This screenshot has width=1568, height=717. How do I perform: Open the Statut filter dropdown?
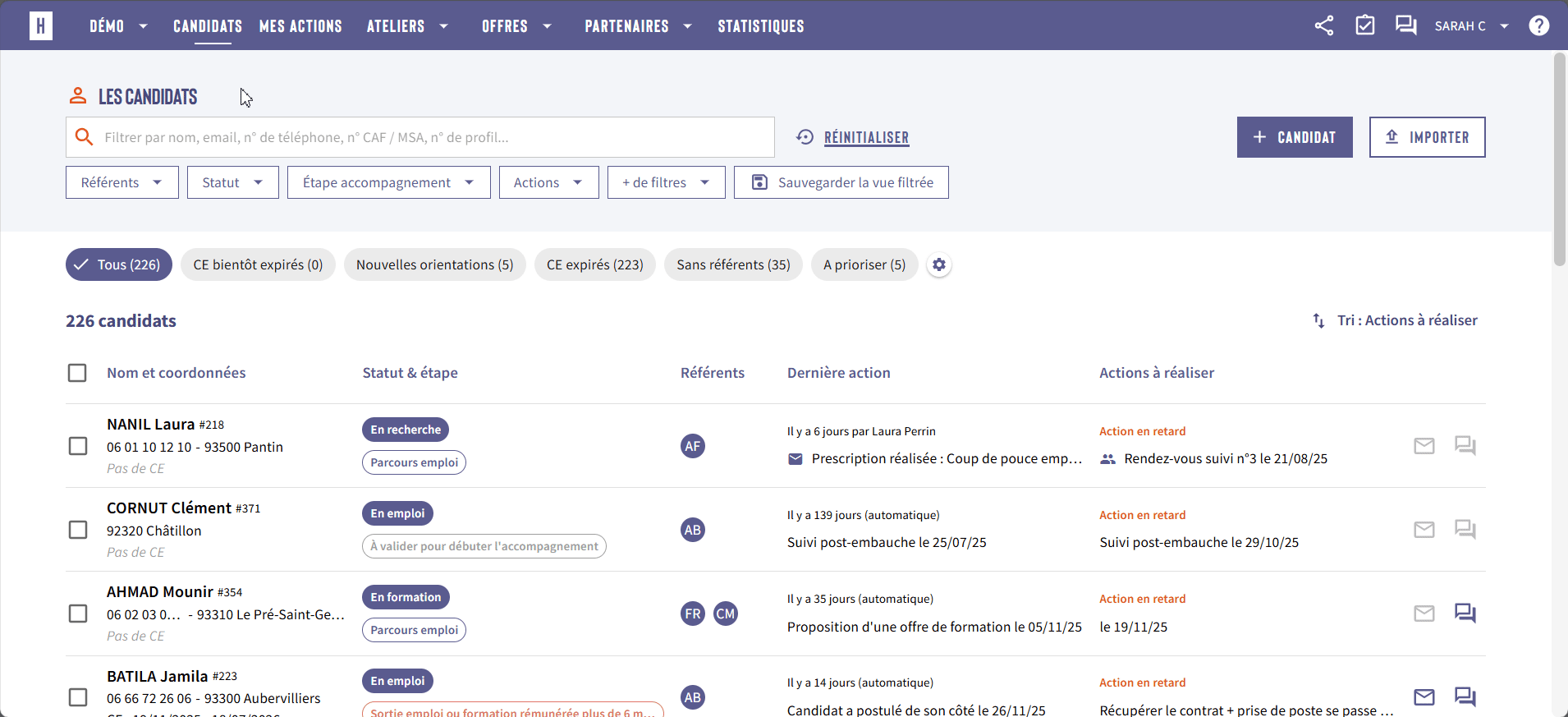click(x=233, y=182)
